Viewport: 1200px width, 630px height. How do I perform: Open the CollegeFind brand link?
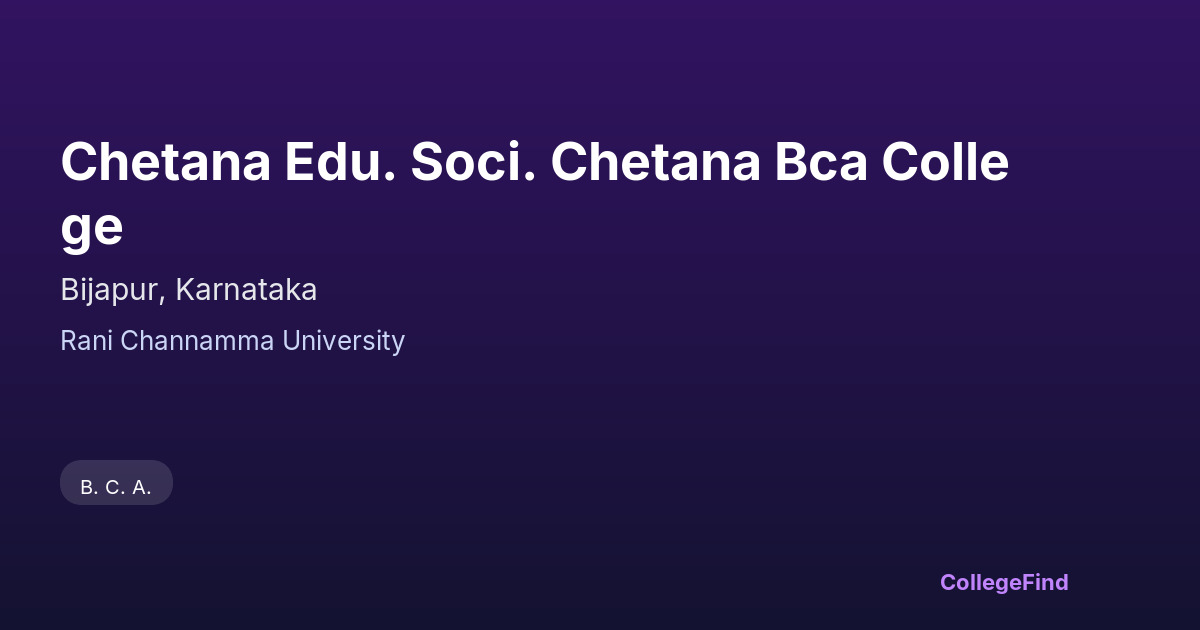click(x=1004, y=582)
